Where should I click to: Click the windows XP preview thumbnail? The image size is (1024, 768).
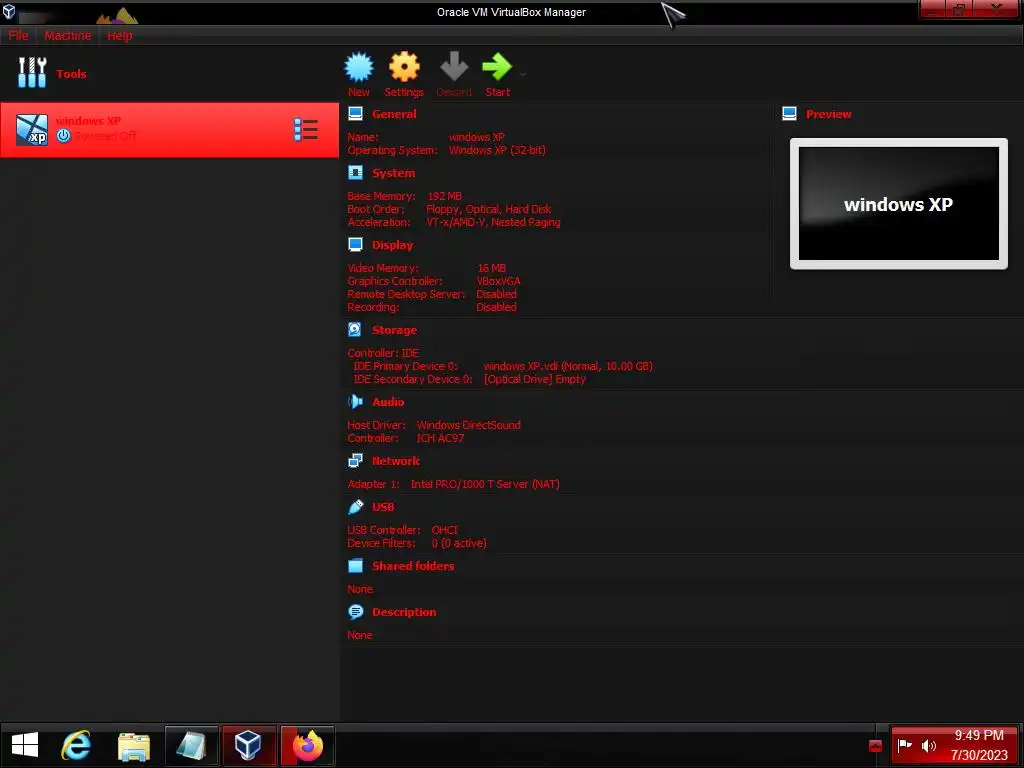tap(899, 203)
